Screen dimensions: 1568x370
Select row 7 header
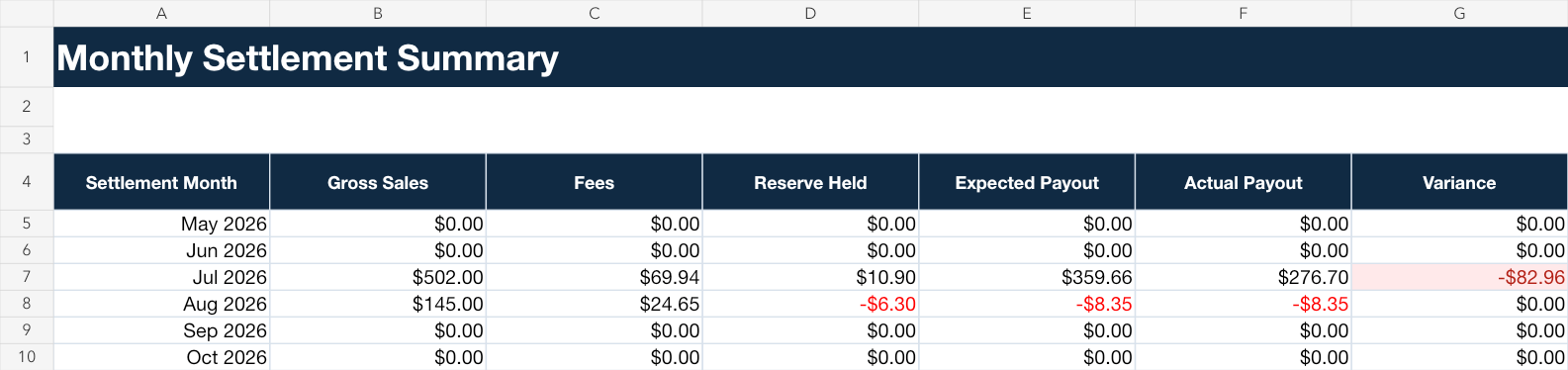pyautogui.click(x=27, y=277)
